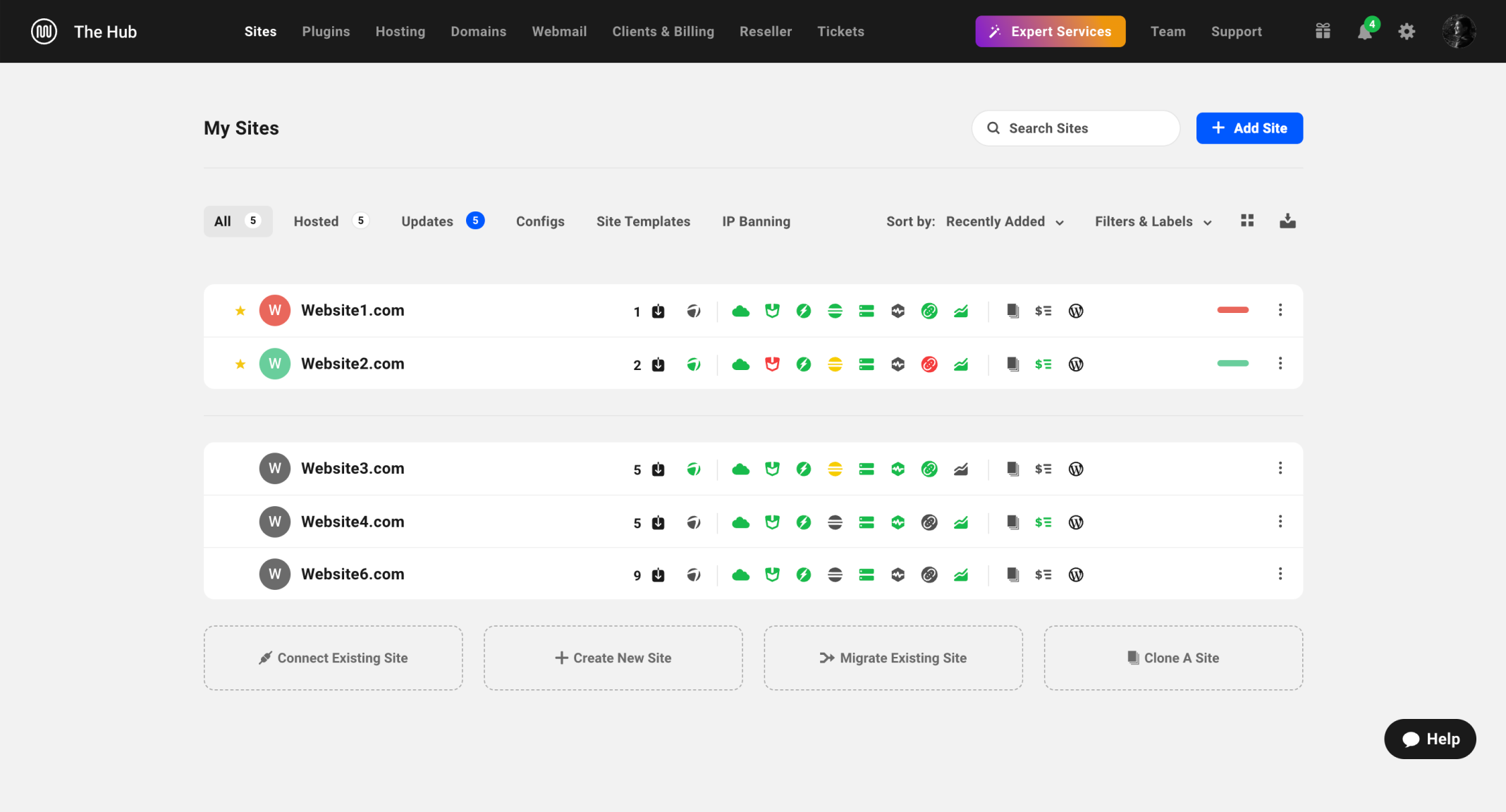Click the Clone A Site button
The image size is (1506, 812).
pyautogui.click(x=1173, y=658)
